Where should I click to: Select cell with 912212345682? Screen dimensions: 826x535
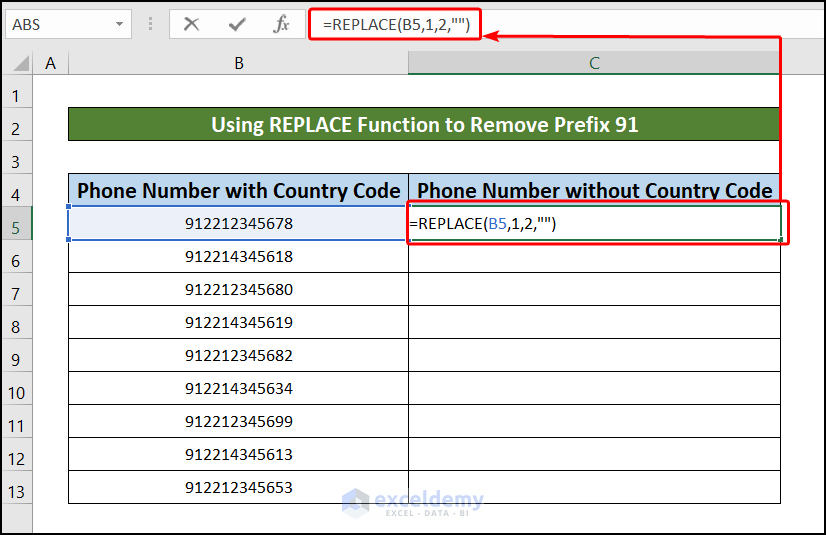[239, 355]
